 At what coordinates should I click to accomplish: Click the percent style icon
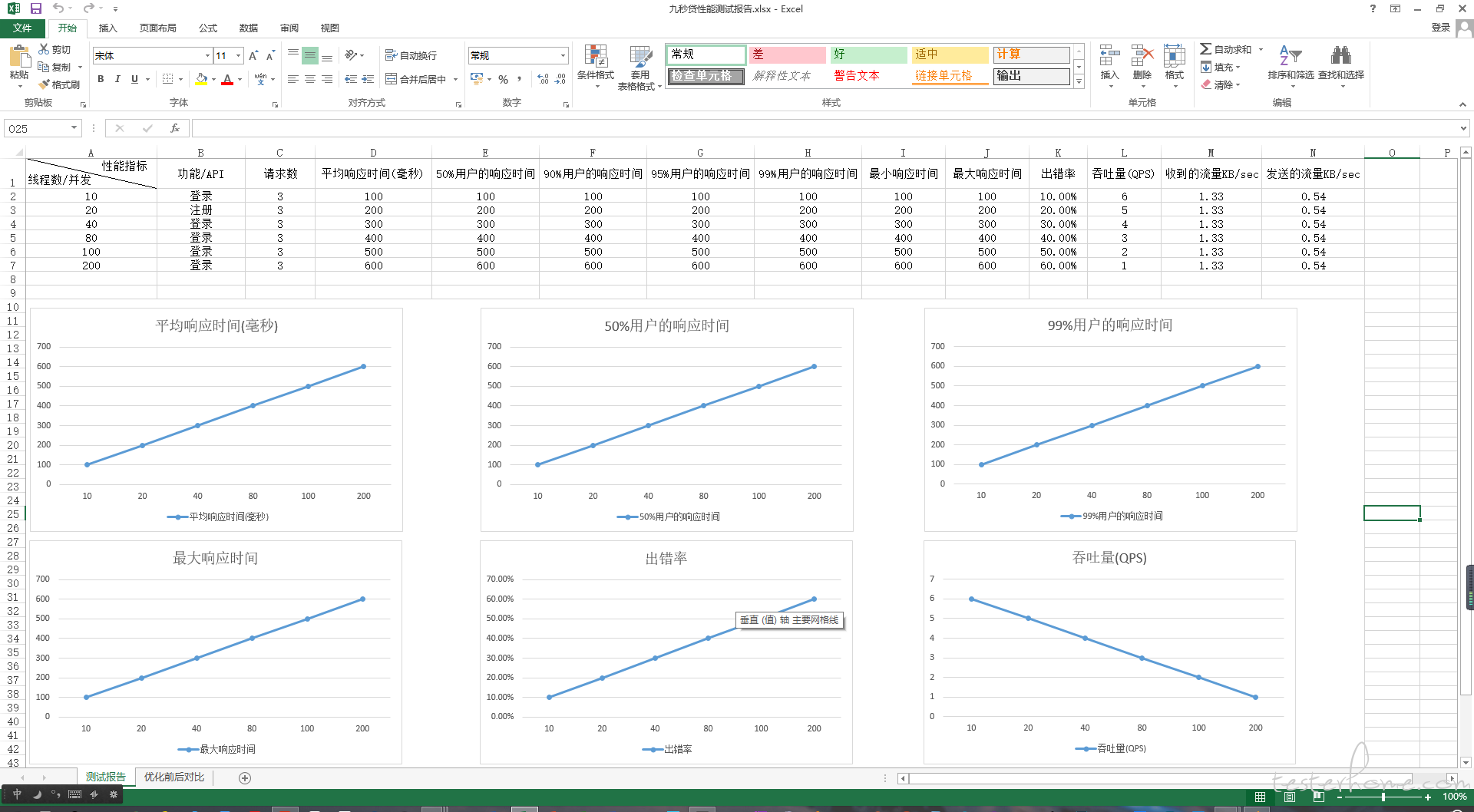[x=503, y=79]
